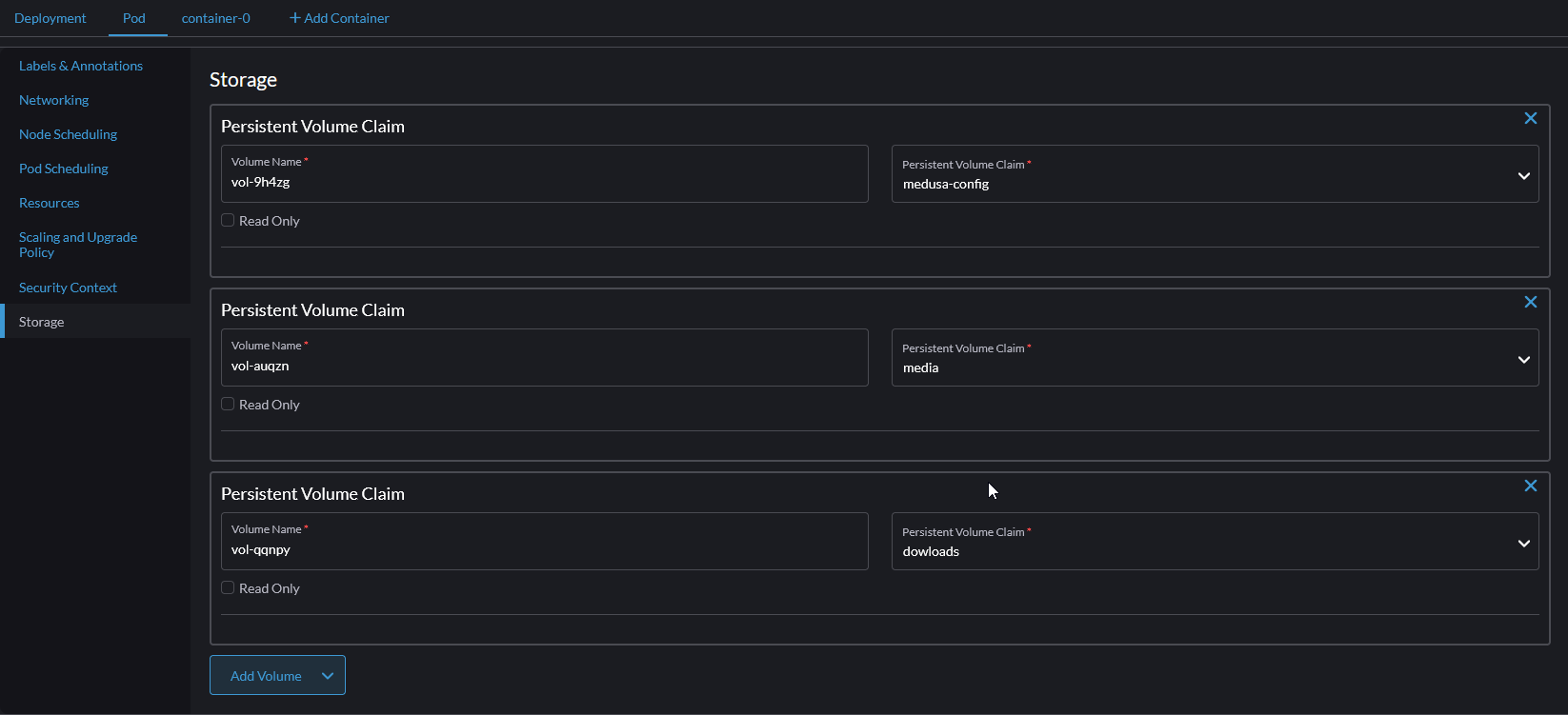Viewport: 1568px width, 715px height.
Task: Open the medusa-config claim dropdown
Action: (1215, 174)
